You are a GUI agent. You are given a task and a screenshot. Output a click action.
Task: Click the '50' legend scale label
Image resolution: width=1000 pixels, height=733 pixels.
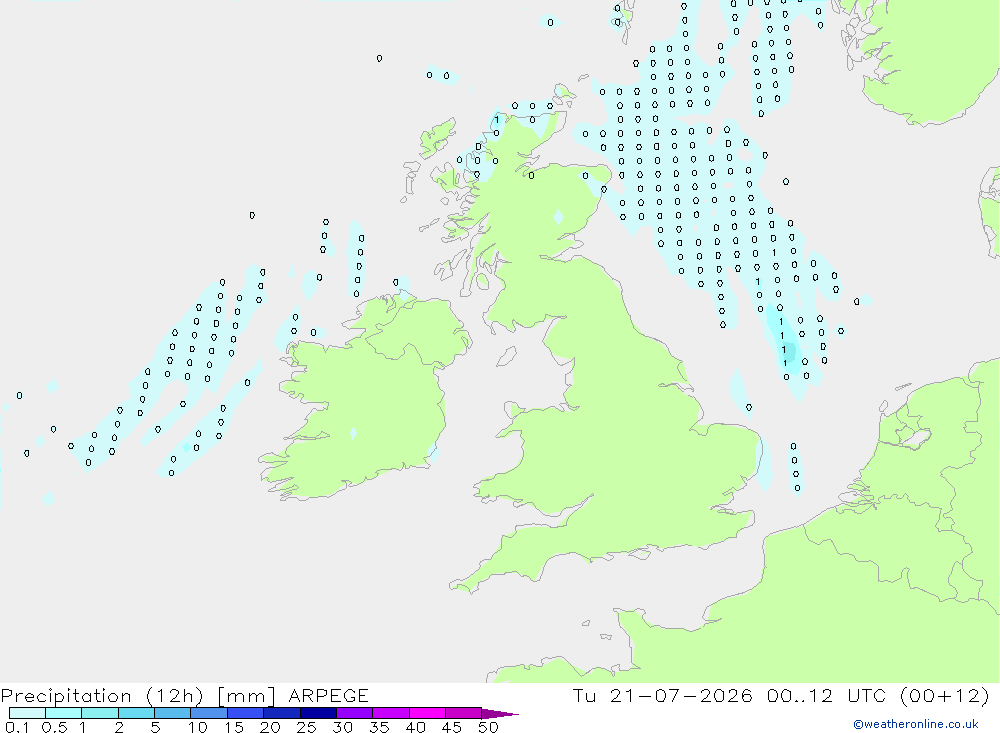488,727
